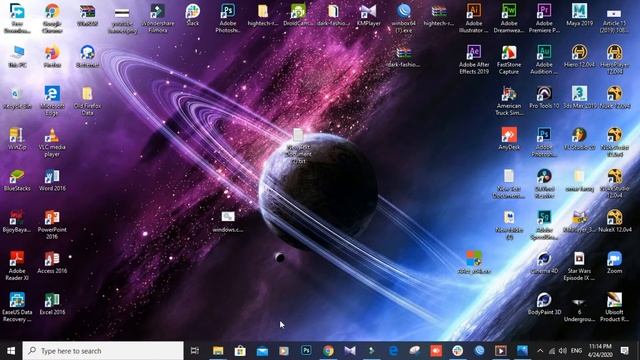Launch Excel 2016 from desktop

pyautogui.click(x=52, y=303)
